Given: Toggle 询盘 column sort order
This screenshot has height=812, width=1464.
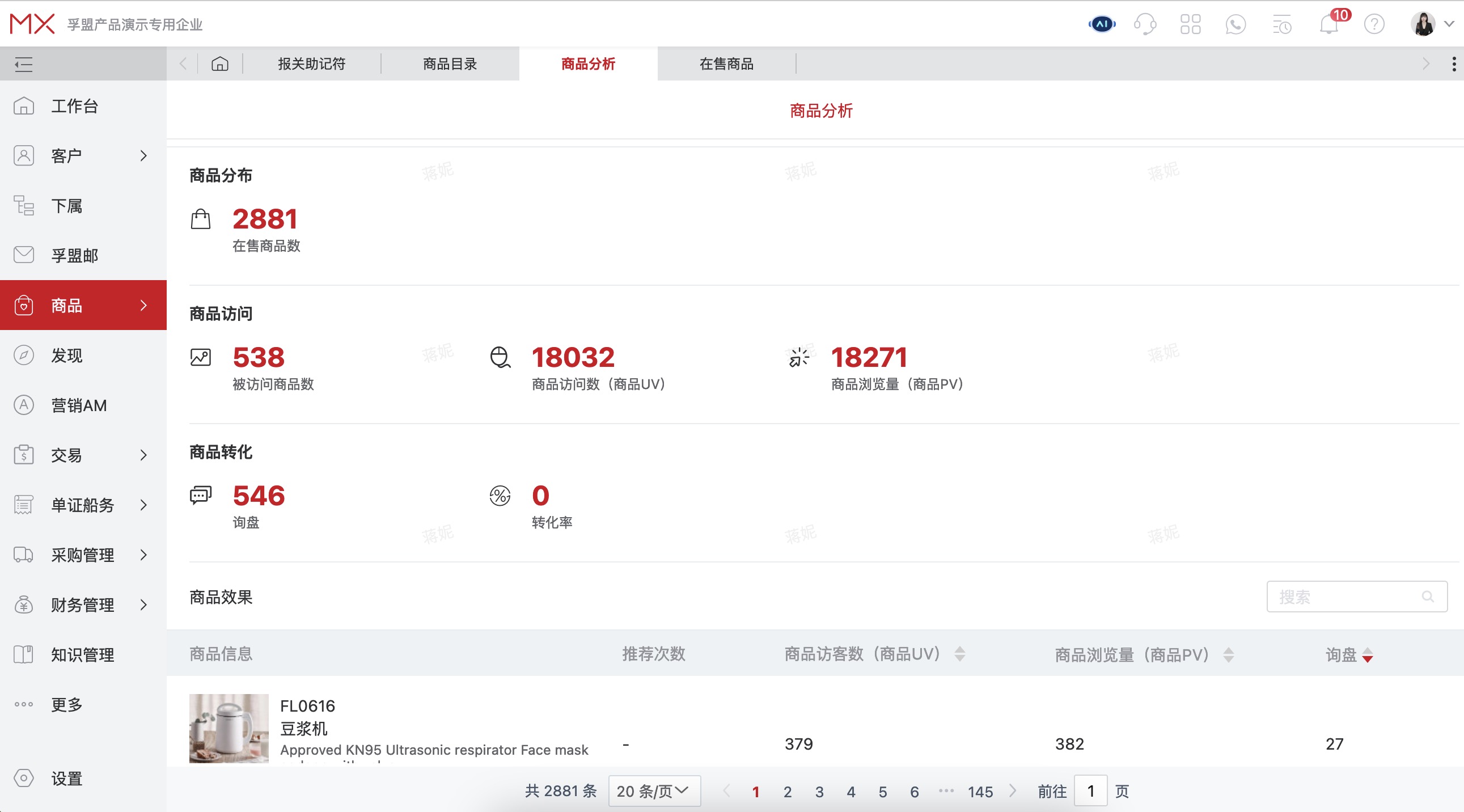Looking at the screenshot, I should coord(1368,655).
